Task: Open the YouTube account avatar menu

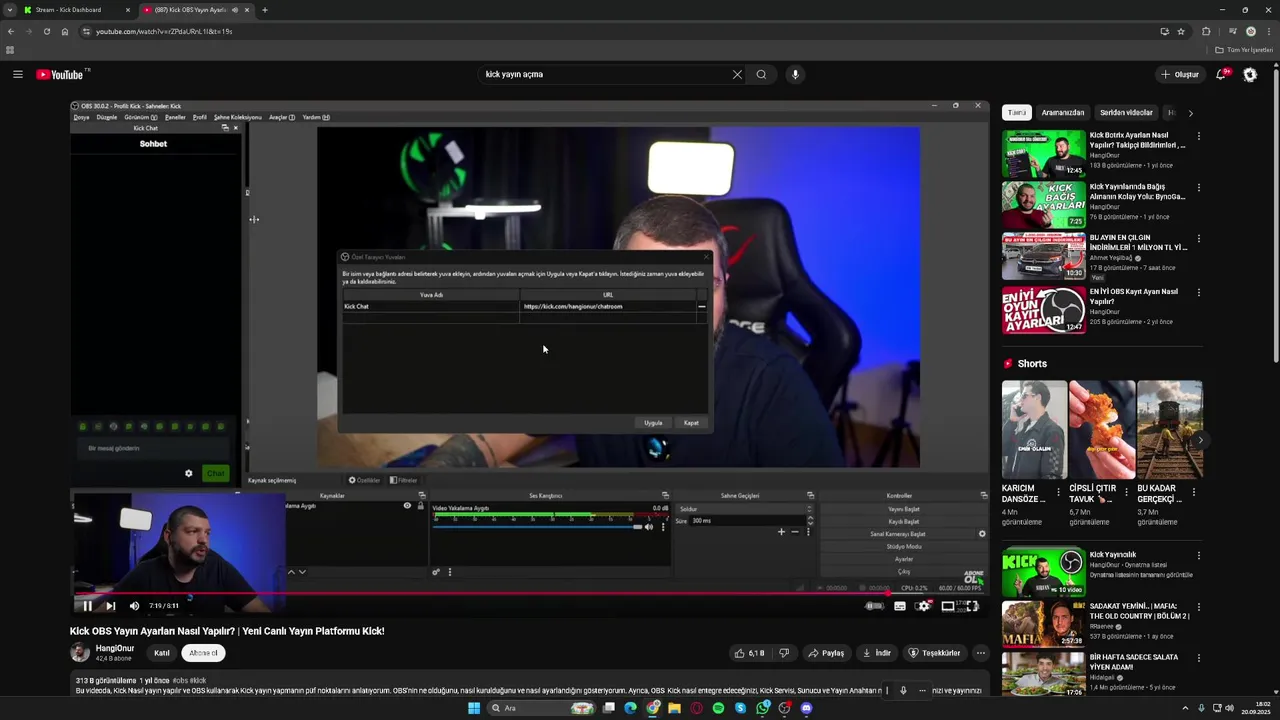Action: (x=1249, y=74)
